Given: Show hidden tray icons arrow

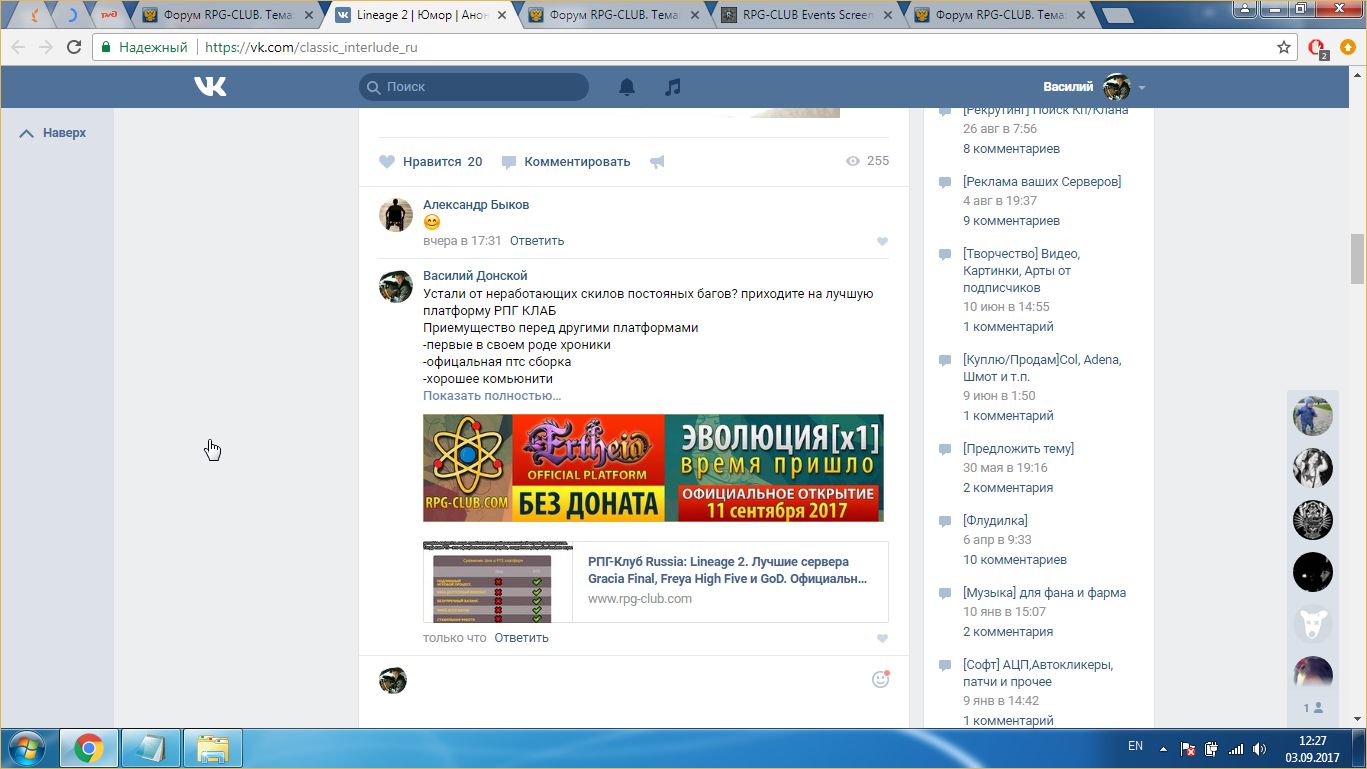Looking at the screenshot, I should (x=1163, y=748).
